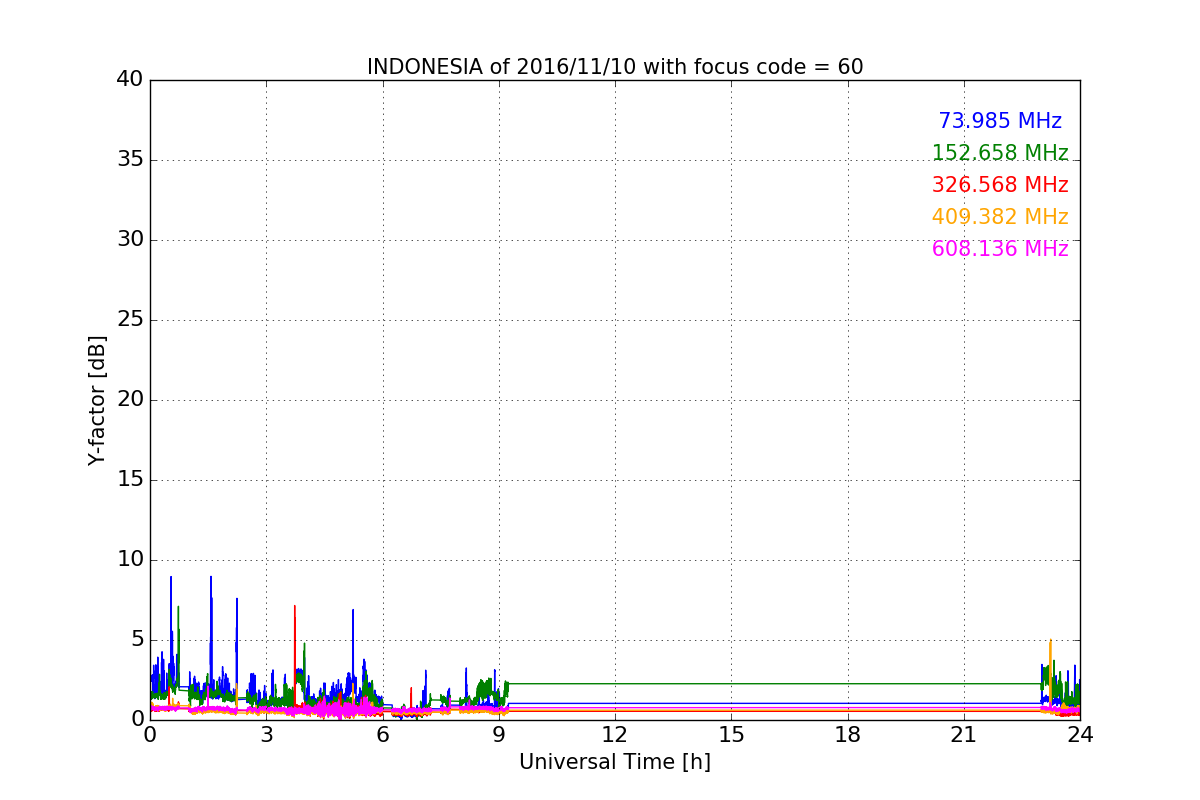Click the y-axis tick value 30
Screen dimensions: 1200x800
click(129, 240)
